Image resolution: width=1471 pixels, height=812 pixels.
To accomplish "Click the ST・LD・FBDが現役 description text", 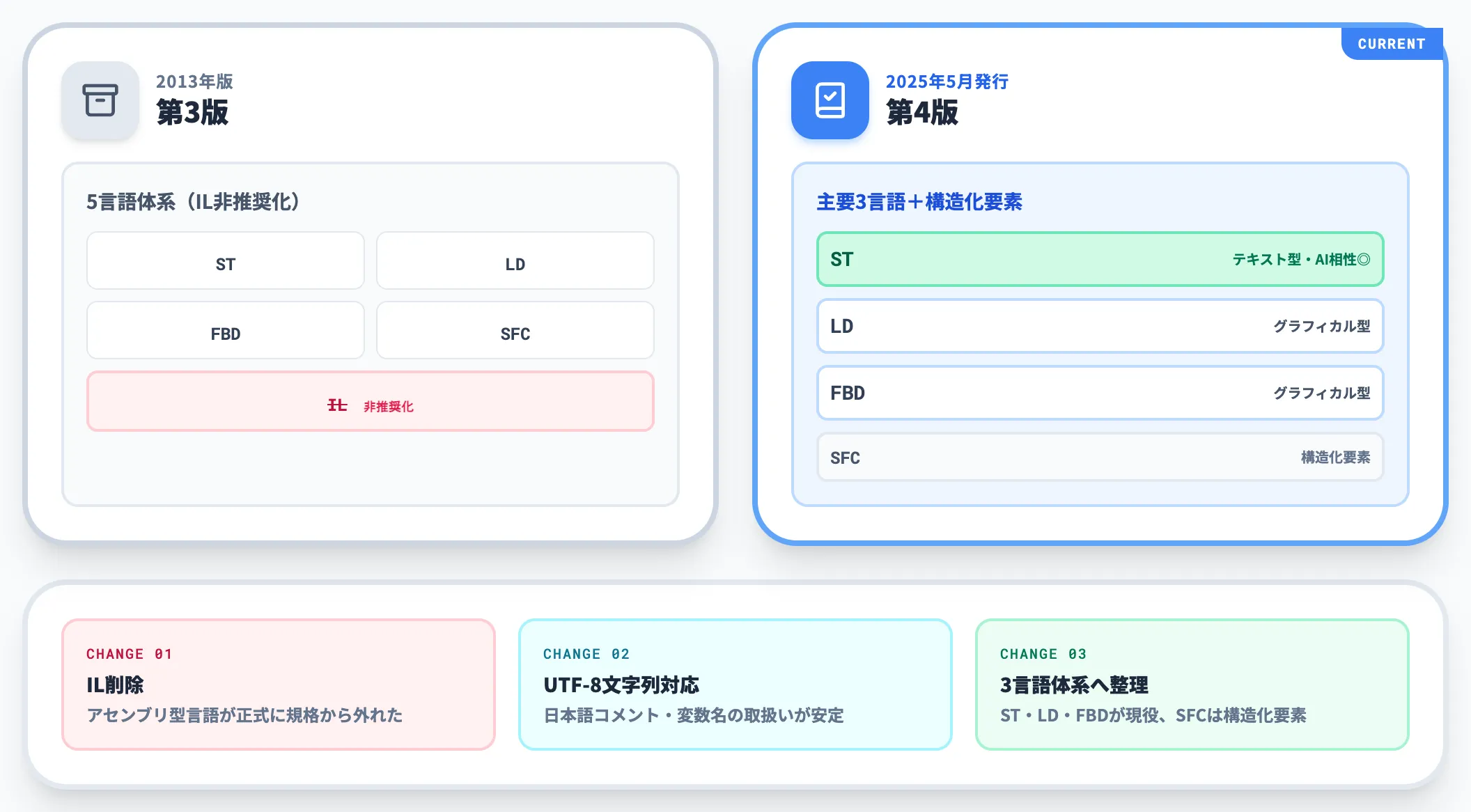I will [x=1153, y=715].
